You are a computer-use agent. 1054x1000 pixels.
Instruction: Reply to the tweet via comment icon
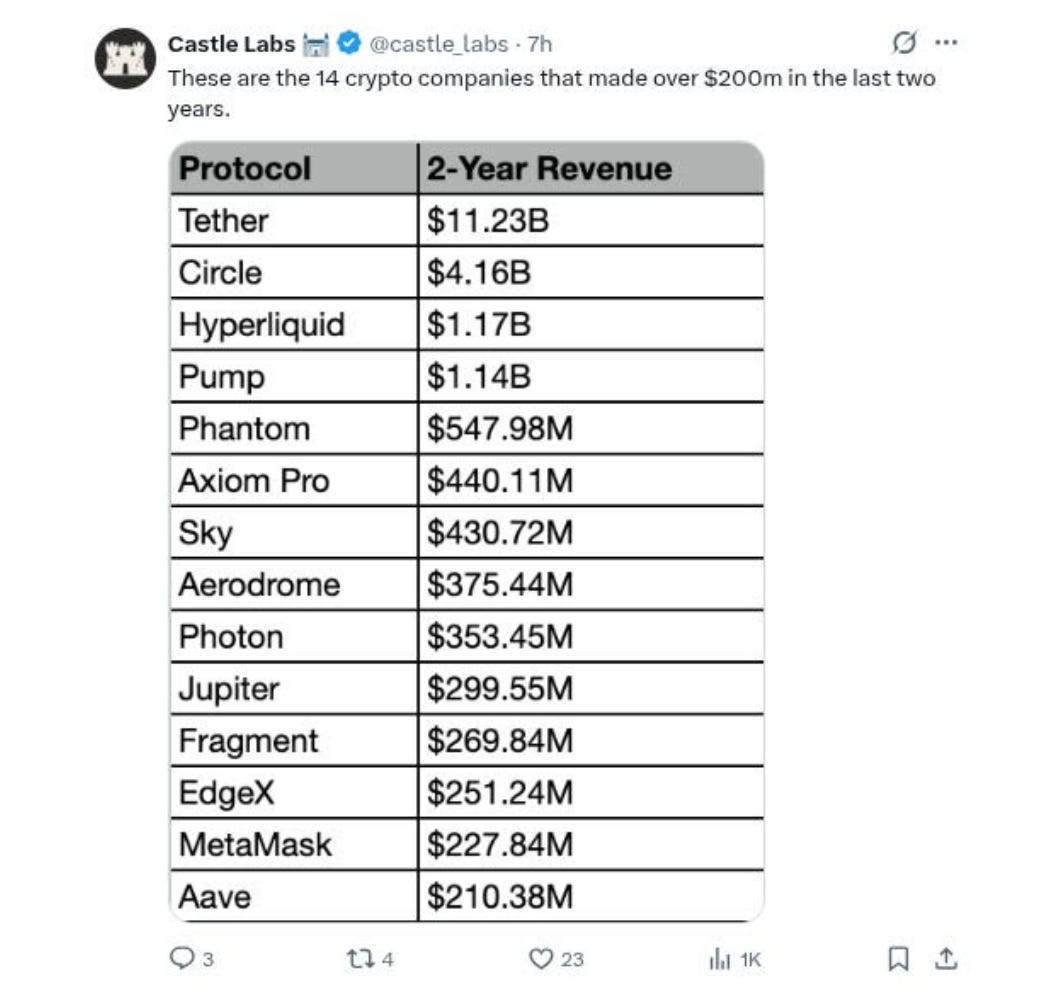click(181, 958)
